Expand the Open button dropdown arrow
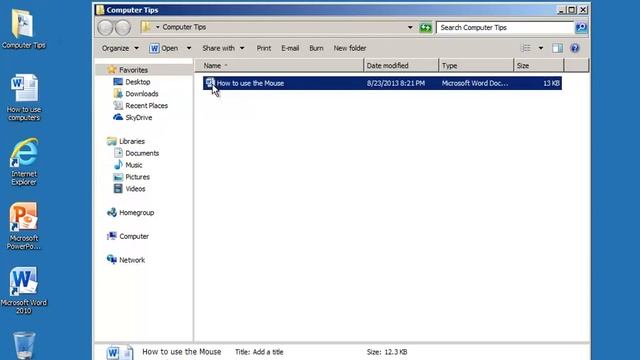Image resolution: width=640 pixels, height=360 pixels. [189, 48]
